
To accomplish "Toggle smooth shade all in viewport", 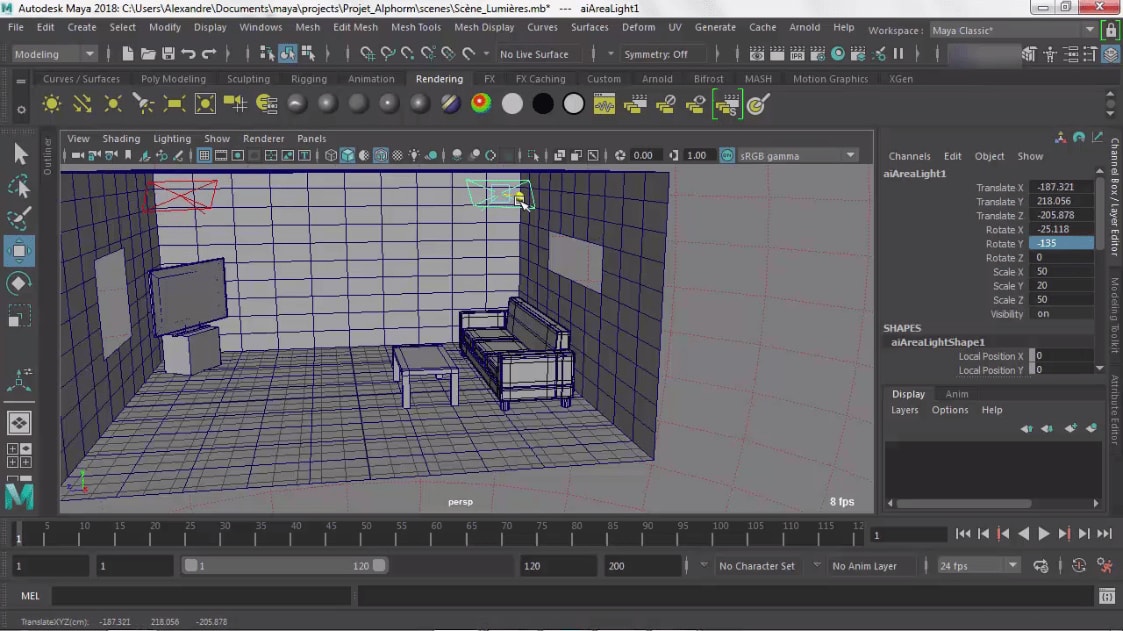I will tap(347, 155).
